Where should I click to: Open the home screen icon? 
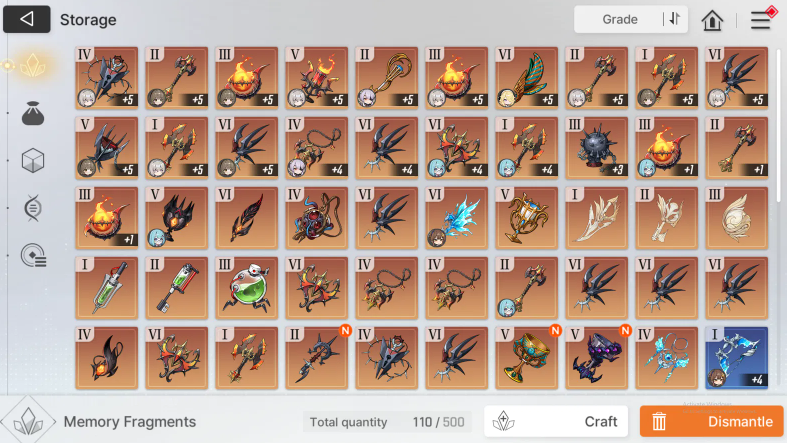pos(712,20)
